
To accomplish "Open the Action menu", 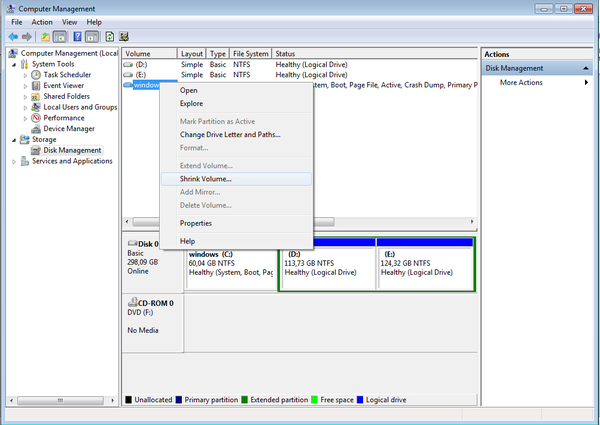I will click(x=42, y=22).
